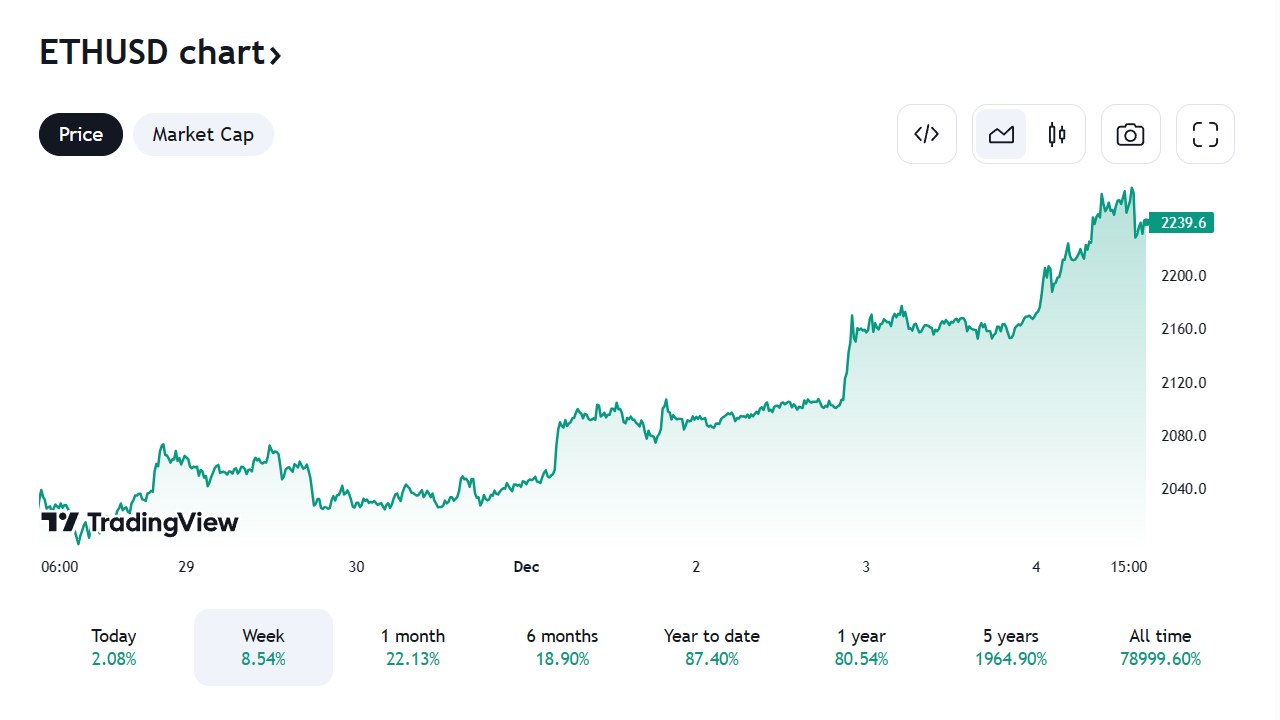
Task: Select the Week time range
Action: coord(263,647)
